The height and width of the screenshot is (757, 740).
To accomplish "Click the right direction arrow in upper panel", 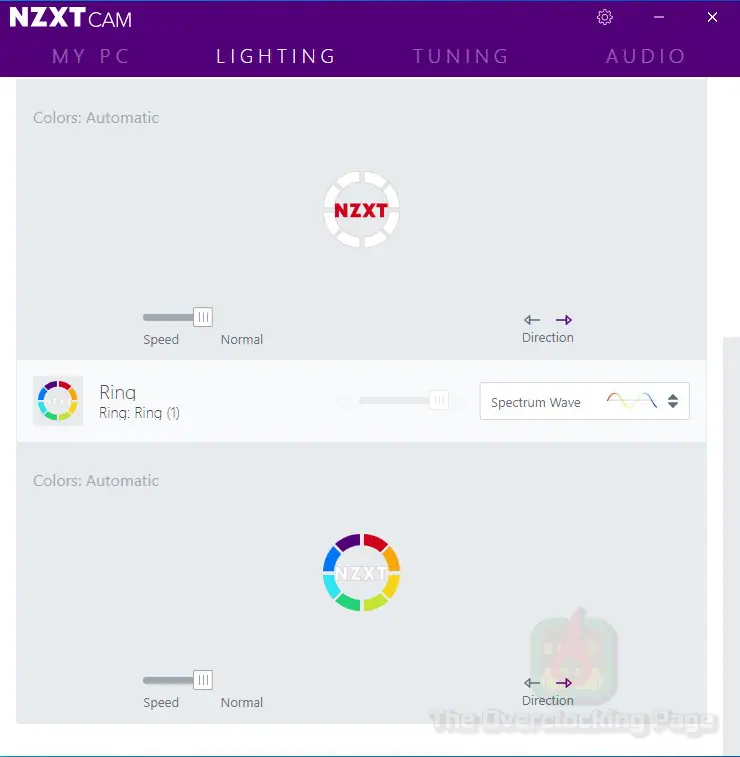I will tap(563, 320).
